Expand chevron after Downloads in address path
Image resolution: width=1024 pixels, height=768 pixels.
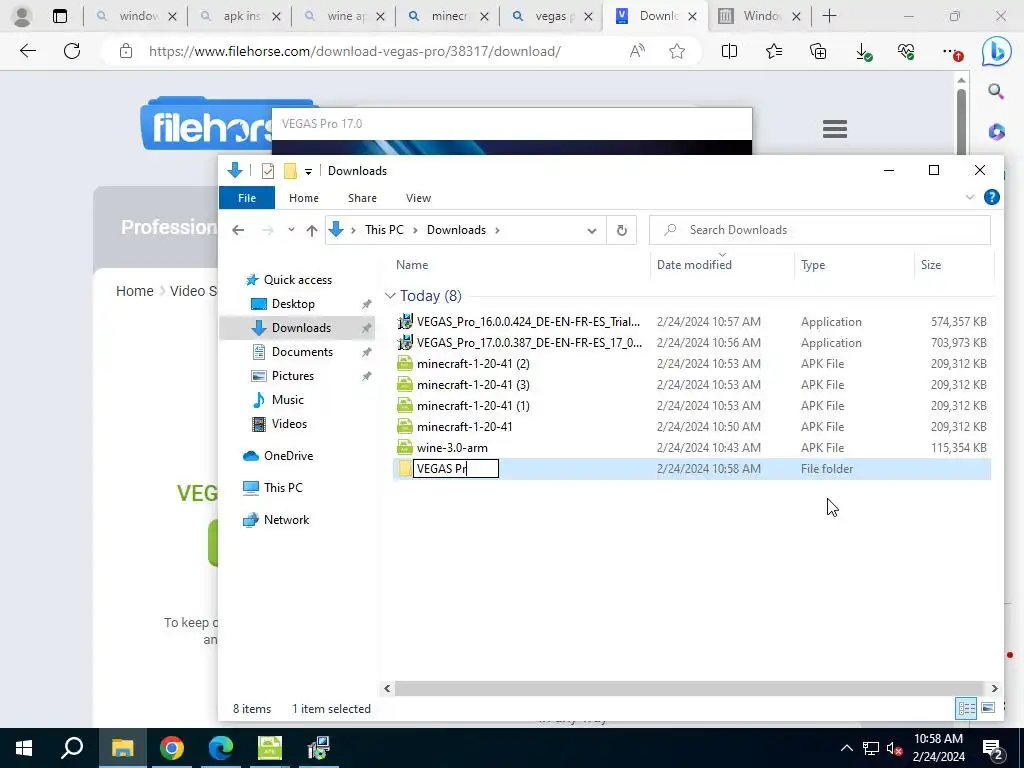coord(497,230)
